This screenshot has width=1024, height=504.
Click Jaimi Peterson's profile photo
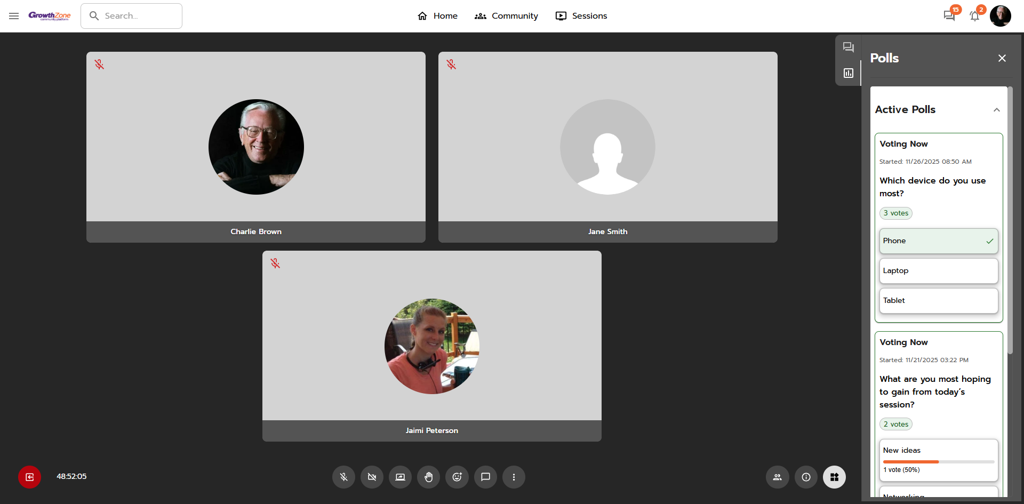(x=432, y=346)
